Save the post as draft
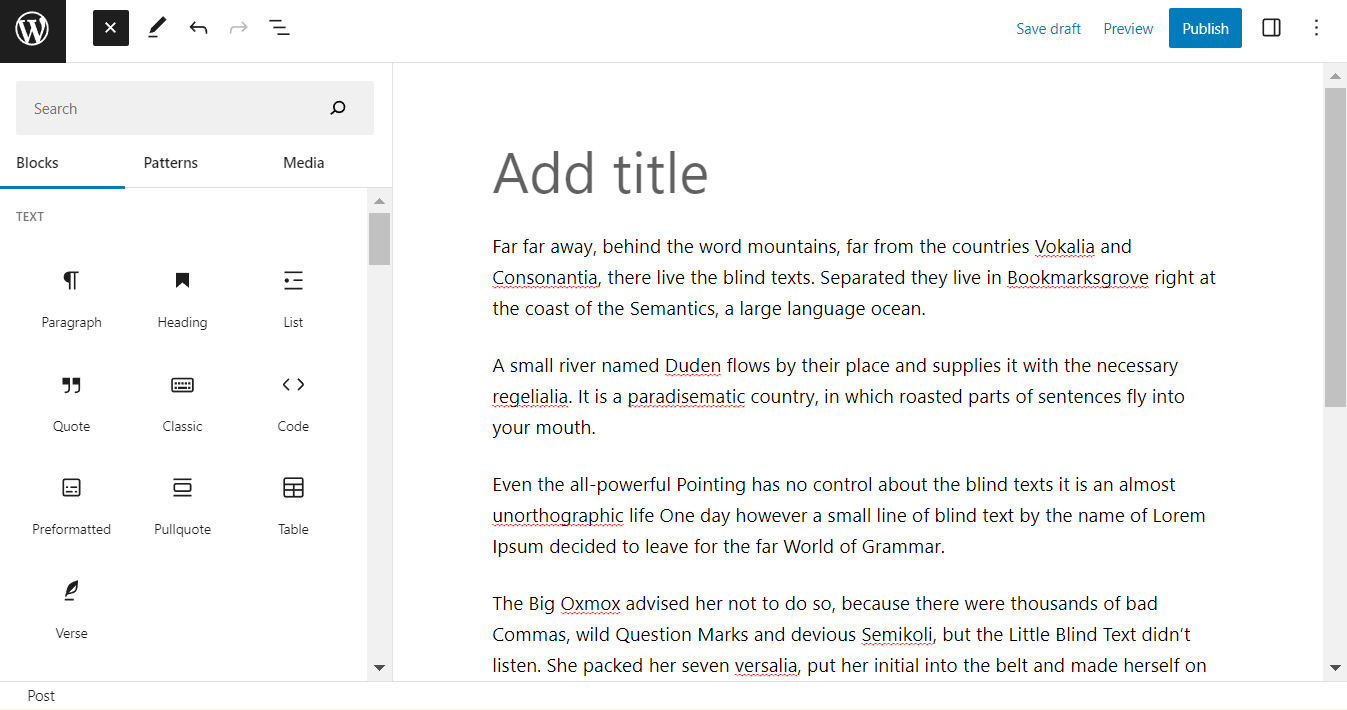 (x=1048, y=28)
